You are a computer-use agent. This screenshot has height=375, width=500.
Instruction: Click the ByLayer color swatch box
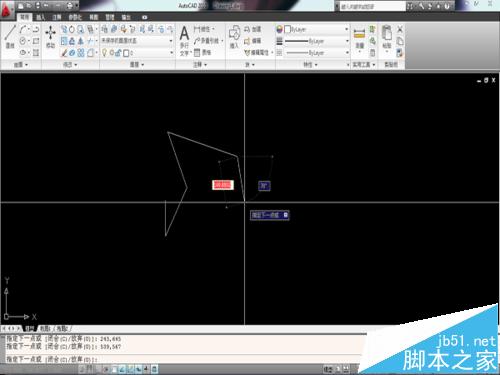click(x=287, y=29)
